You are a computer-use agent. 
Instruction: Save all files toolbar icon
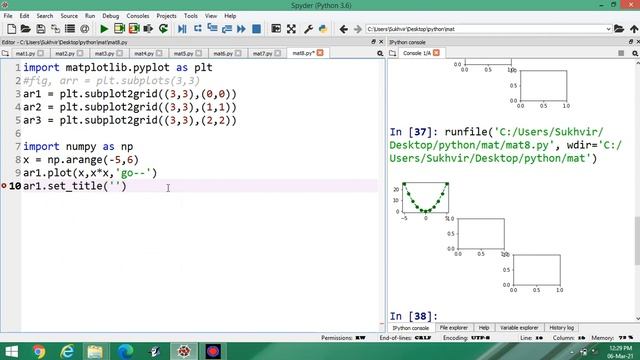coord(55,29)
